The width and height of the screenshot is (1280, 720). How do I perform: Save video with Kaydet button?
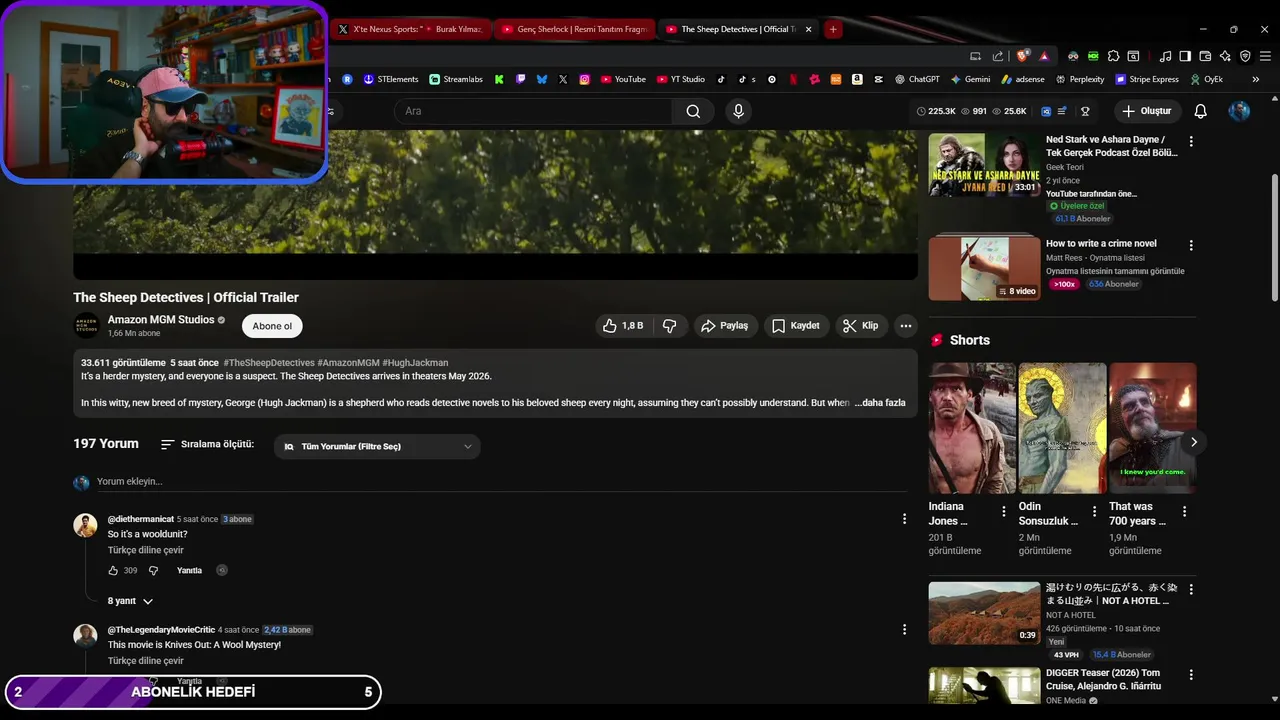pos(796,326)
